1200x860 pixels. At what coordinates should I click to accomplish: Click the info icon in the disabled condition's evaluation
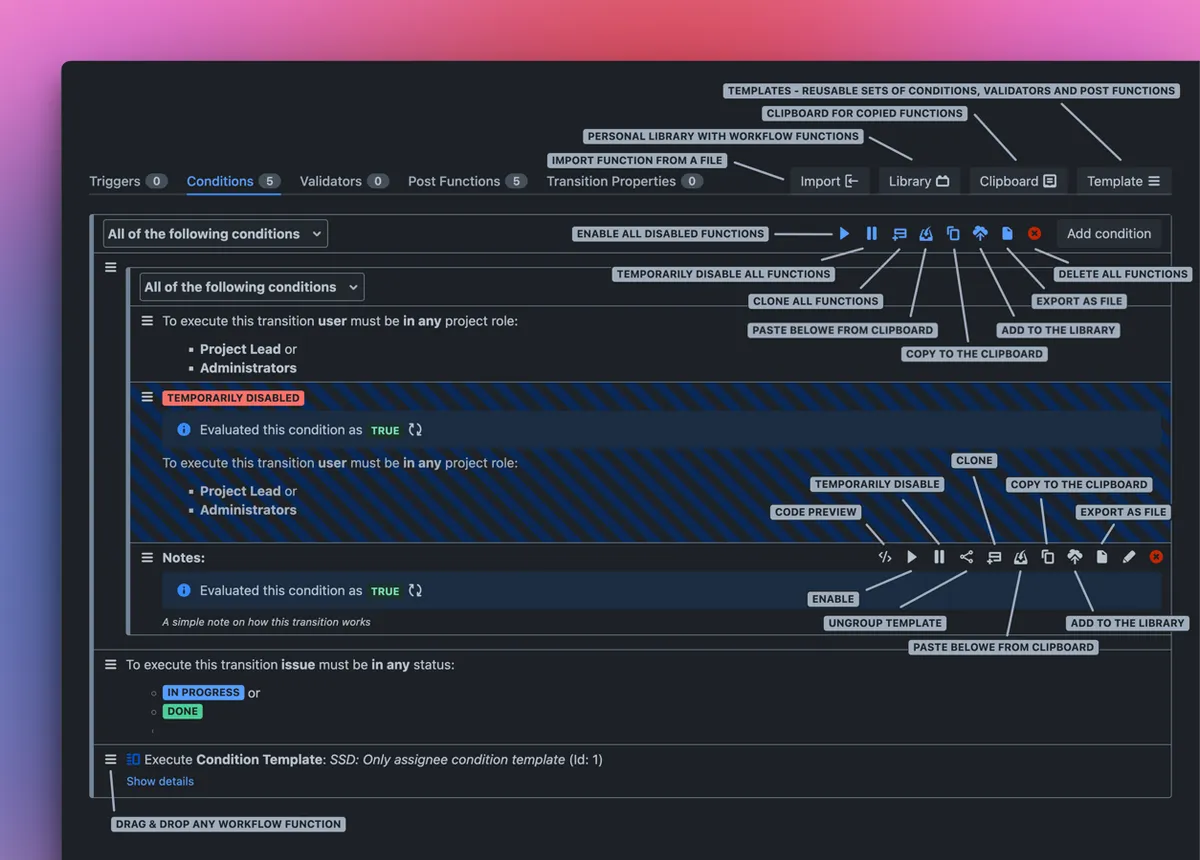(184, 430)
